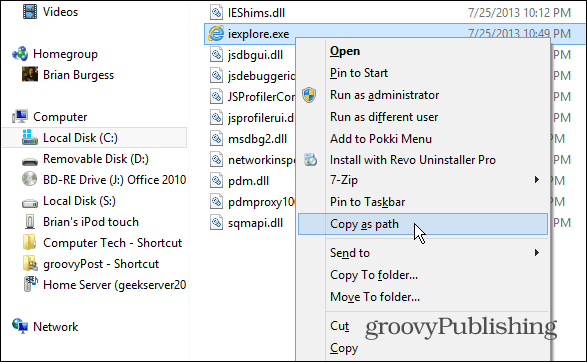
Task: Click the networkinspection file icon
Action: pos(216,160)
